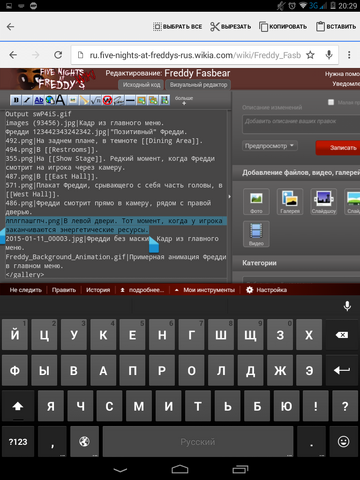Click the "</gallery>" line in editor
This screenshot has width=360, height=480.
tap(25, 275)
